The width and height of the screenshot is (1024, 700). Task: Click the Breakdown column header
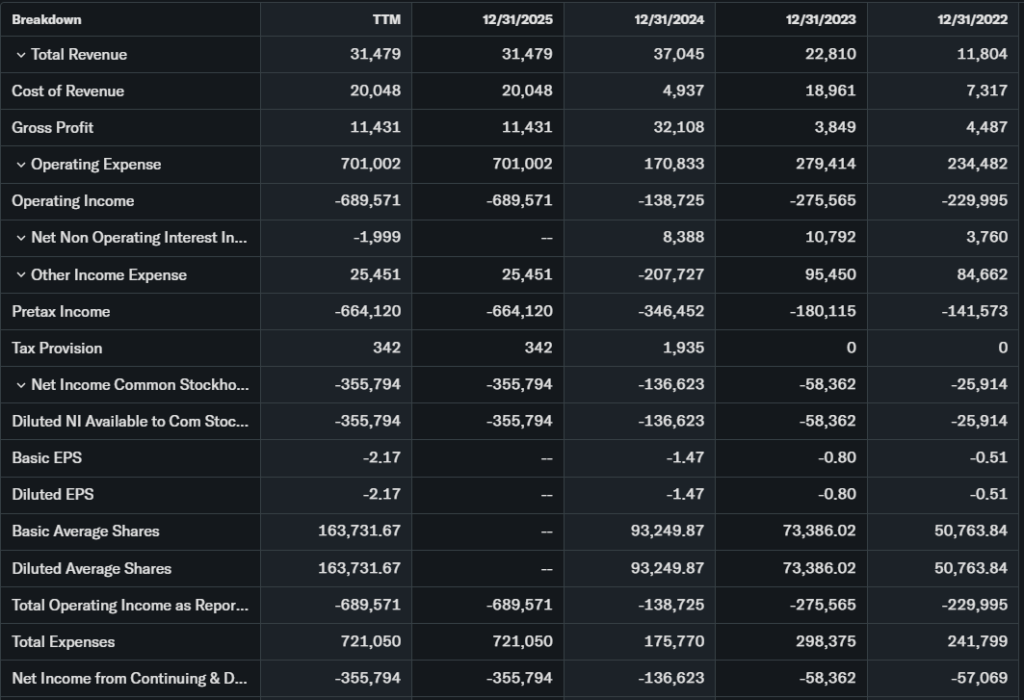[47, 19]
